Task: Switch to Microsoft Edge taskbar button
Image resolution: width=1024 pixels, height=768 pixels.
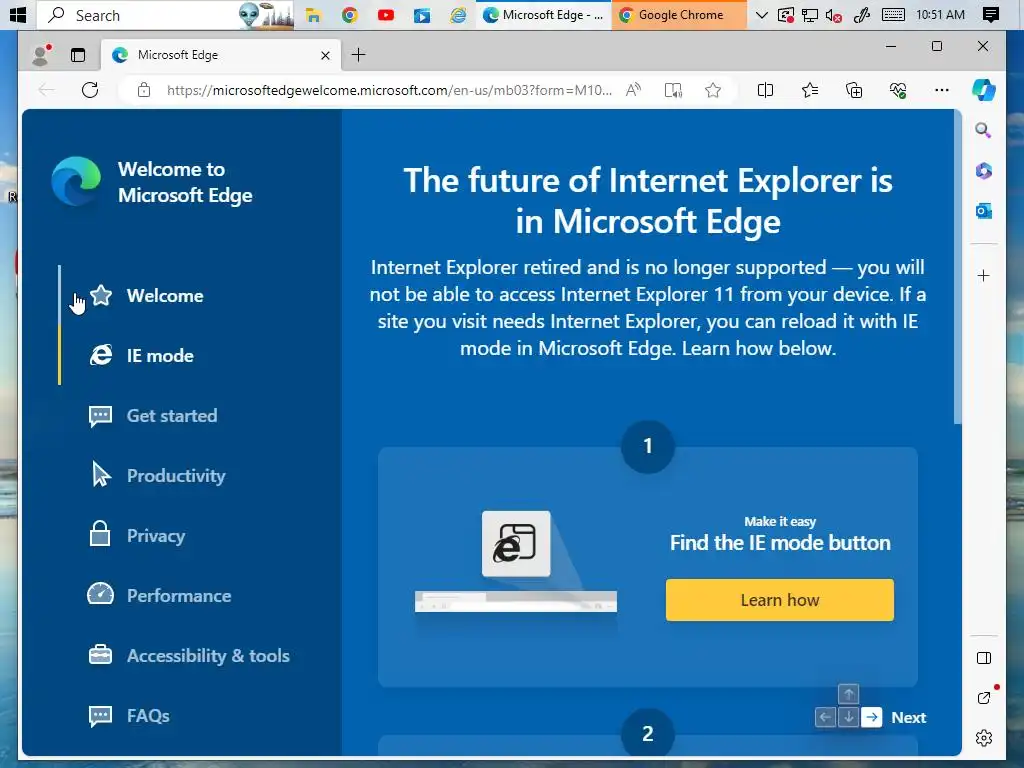Action: 544,15
